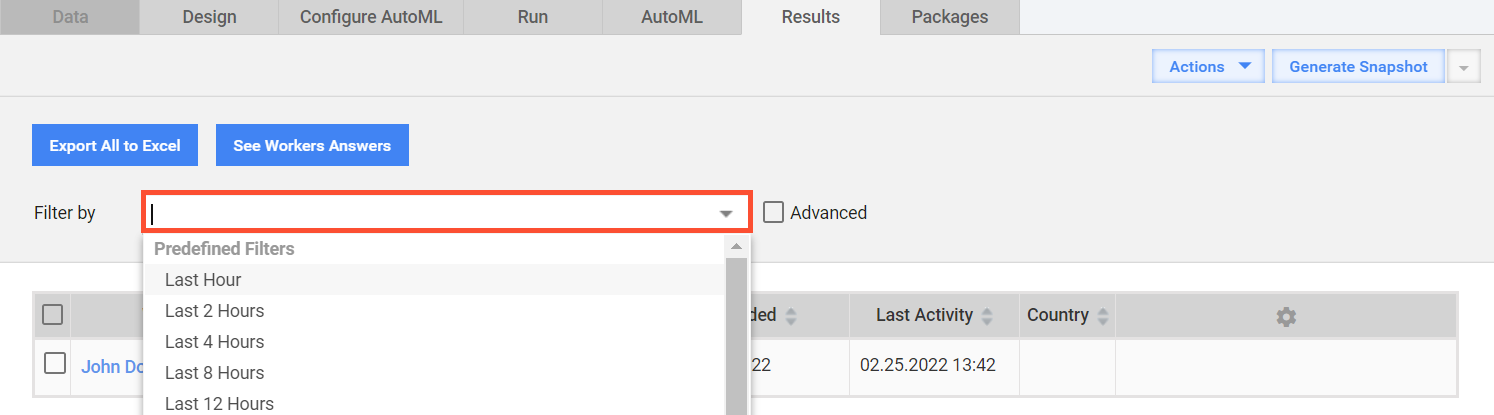1494x415 pixels.
Task: Collapse the Filter by combo box arrow
Action: coord(726,213)
